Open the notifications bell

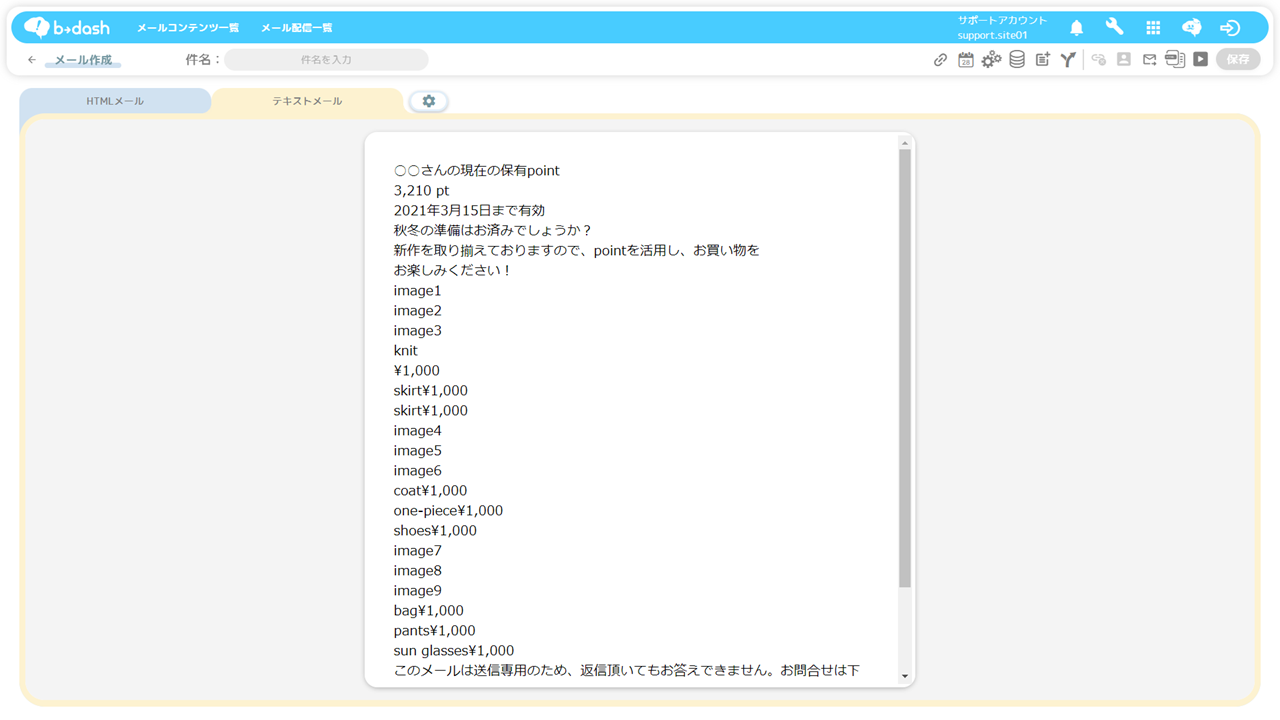tap(1076, 28)
